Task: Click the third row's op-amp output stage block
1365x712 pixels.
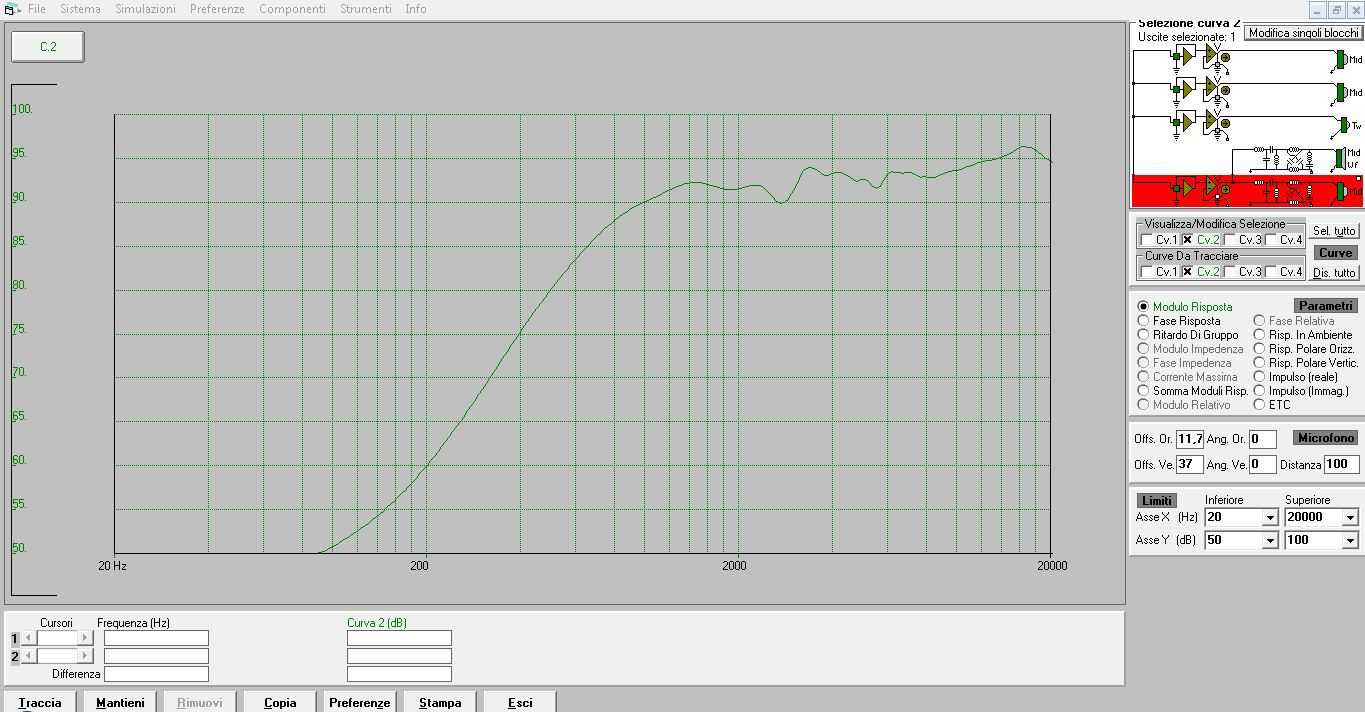Action: click(x=1216, y=124)
